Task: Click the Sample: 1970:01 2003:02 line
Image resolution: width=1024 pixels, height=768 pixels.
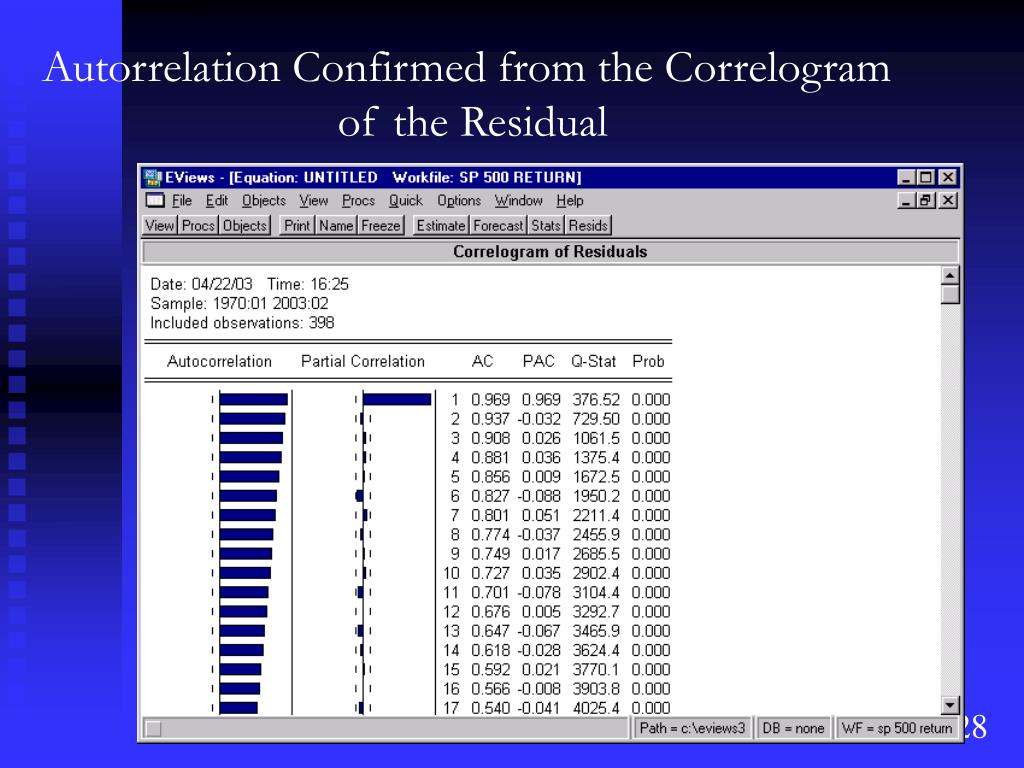Action: pos(239,304)
